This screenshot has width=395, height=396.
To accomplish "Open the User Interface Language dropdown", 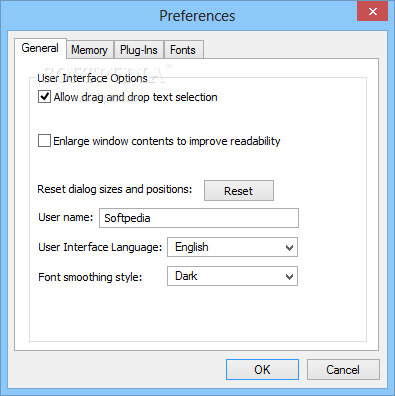I will tap(232, 247).
